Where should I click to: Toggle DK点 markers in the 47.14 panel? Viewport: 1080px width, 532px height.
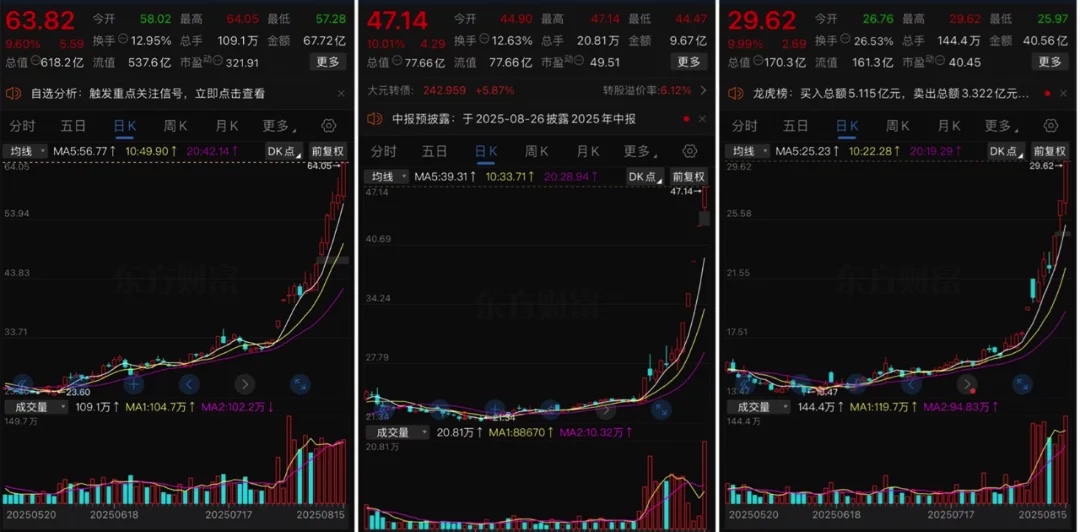pos(645,176)
